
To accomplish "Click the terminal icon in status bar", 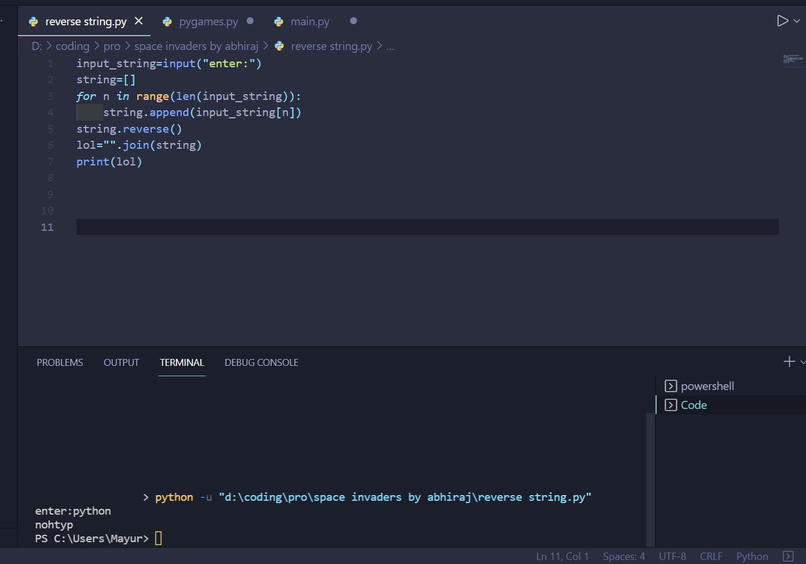I will click(x=788, y=556).
